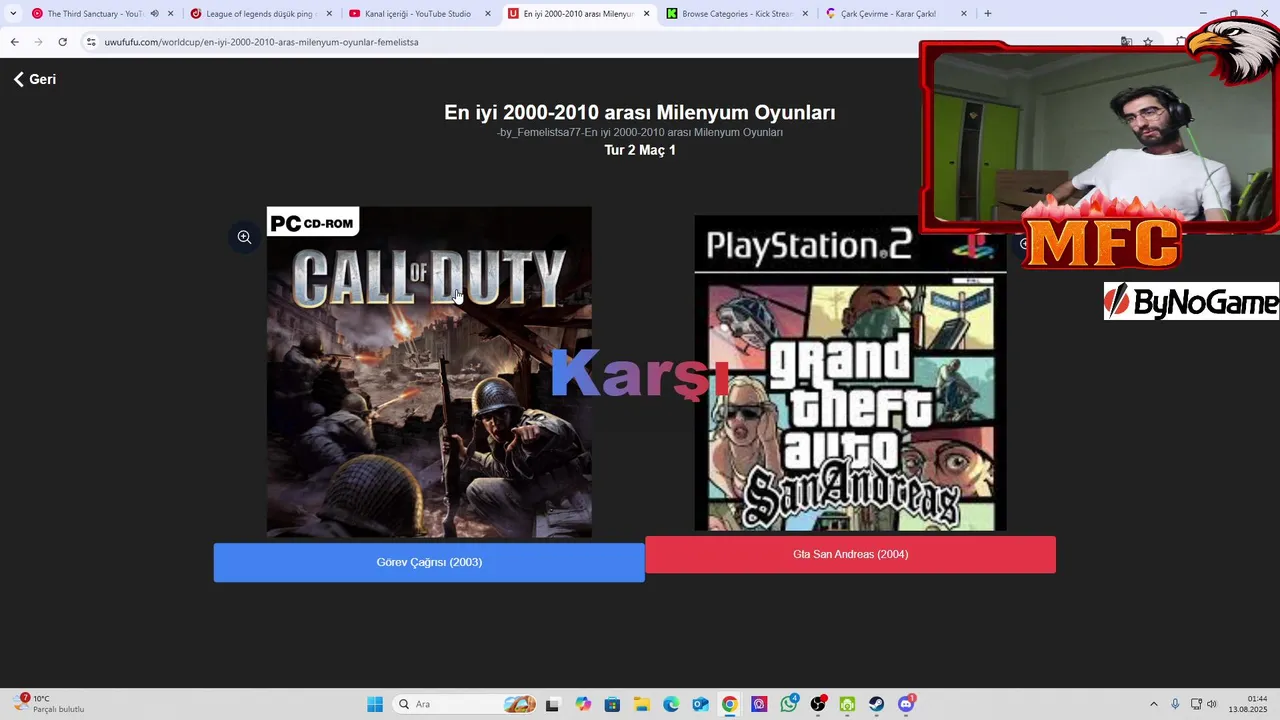The width and height of the screenshot is (1280, 720).
Task: Open Steam from taskbar
Action: (876, 704)
